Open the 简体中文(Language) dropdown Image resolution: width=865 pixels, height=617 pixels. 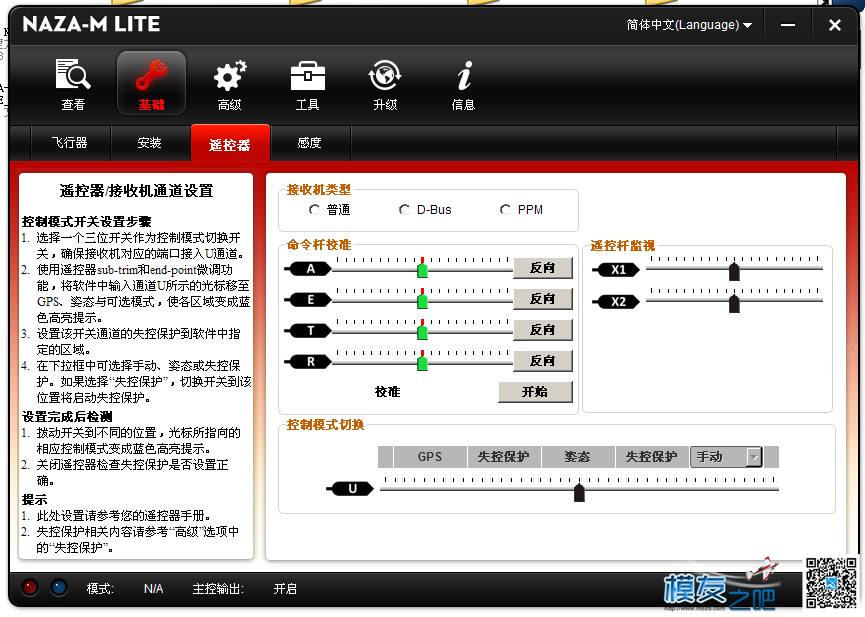pyautogui.click(x=688, y=25)
